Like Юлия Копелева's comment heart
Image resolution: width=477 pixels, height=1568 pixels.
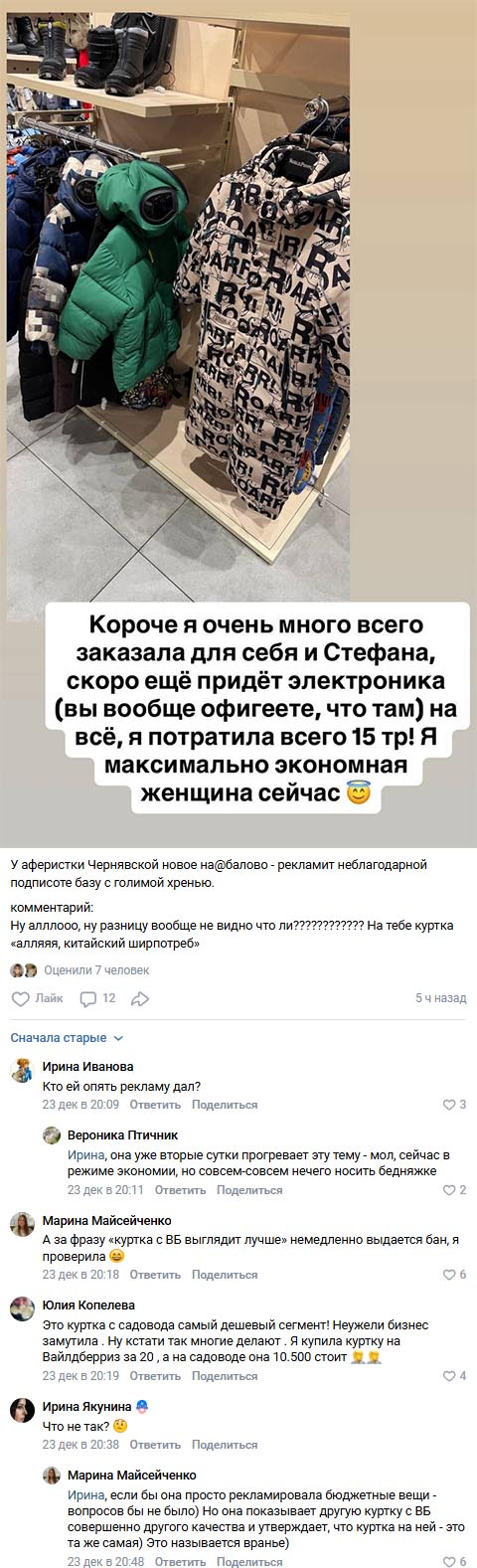coord(451,1376)
